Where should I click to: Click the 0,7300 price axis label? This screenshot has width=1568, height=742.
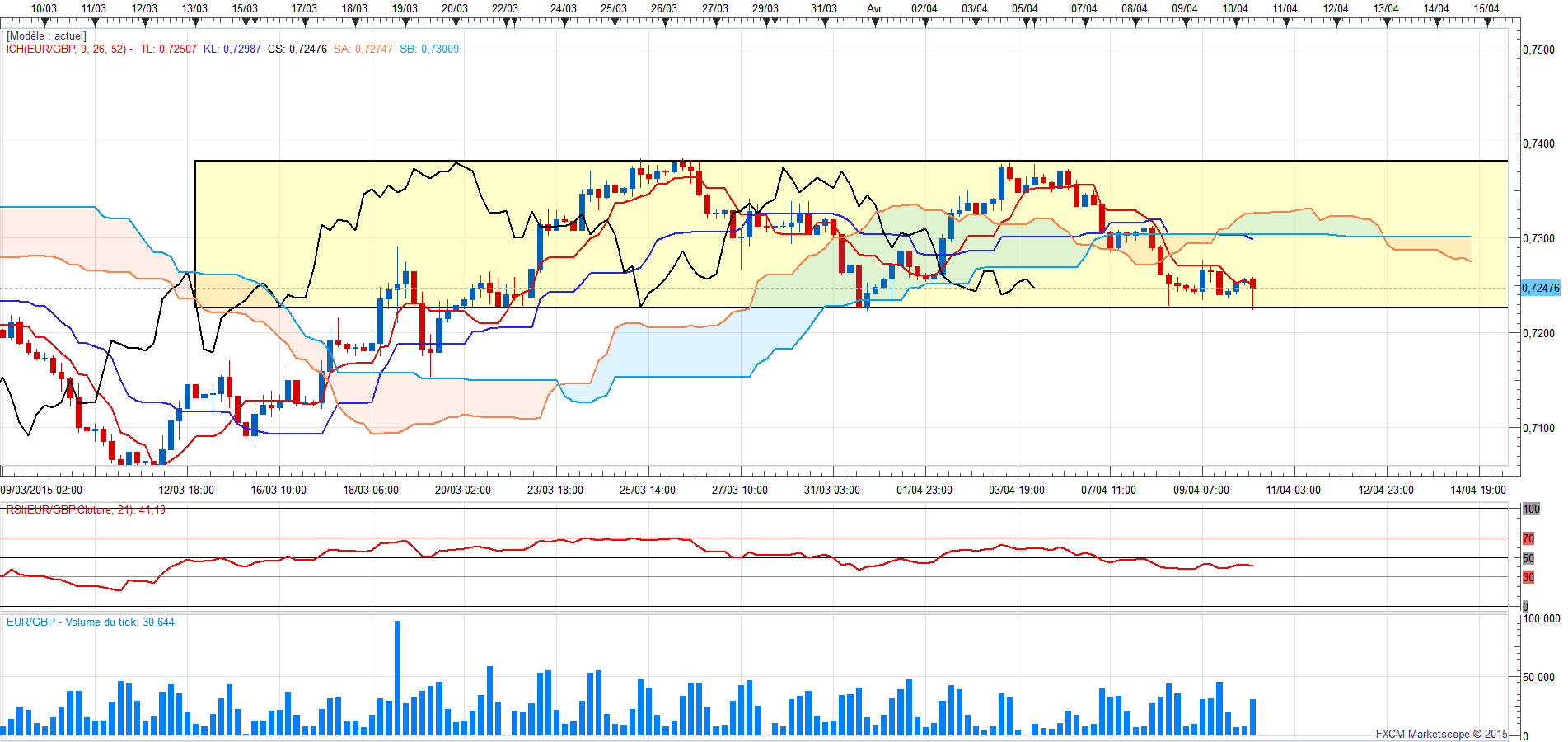[1539, 238]
